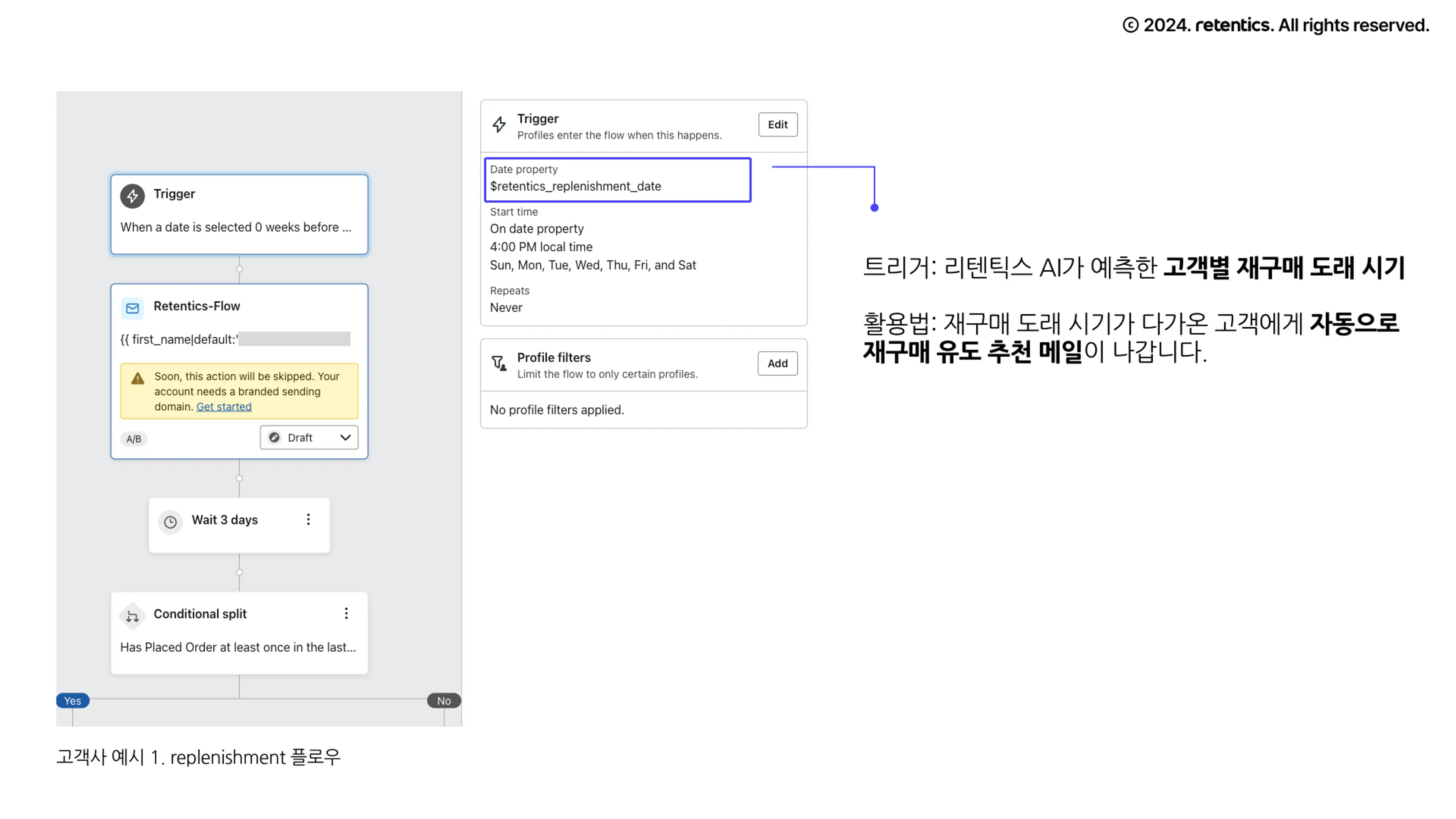Select the Trigger node in the flow canvas
The height and width of the screenshot is (819, 1456).
pos(239,214)
